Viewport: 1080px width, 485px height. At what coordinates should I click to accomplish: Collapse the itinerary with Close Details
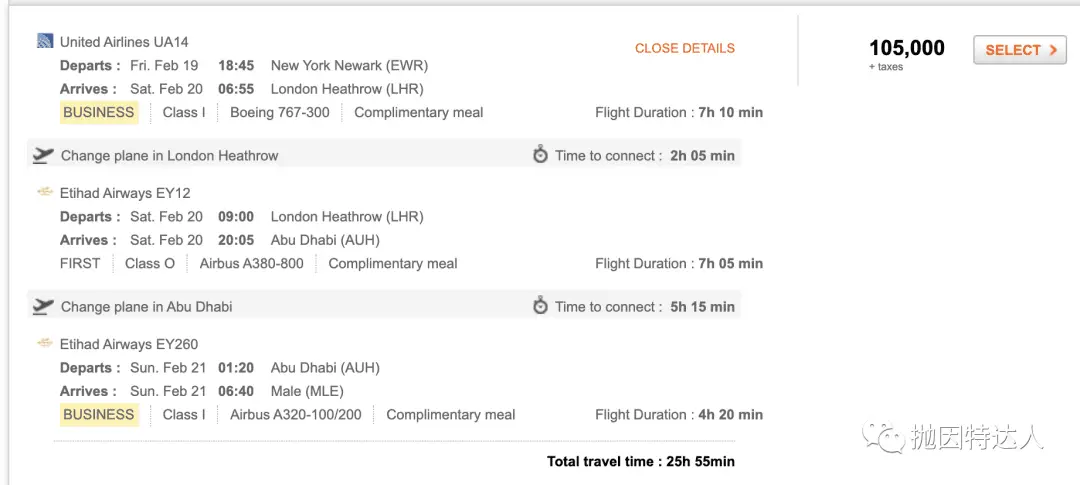click(x=685, y=48)
